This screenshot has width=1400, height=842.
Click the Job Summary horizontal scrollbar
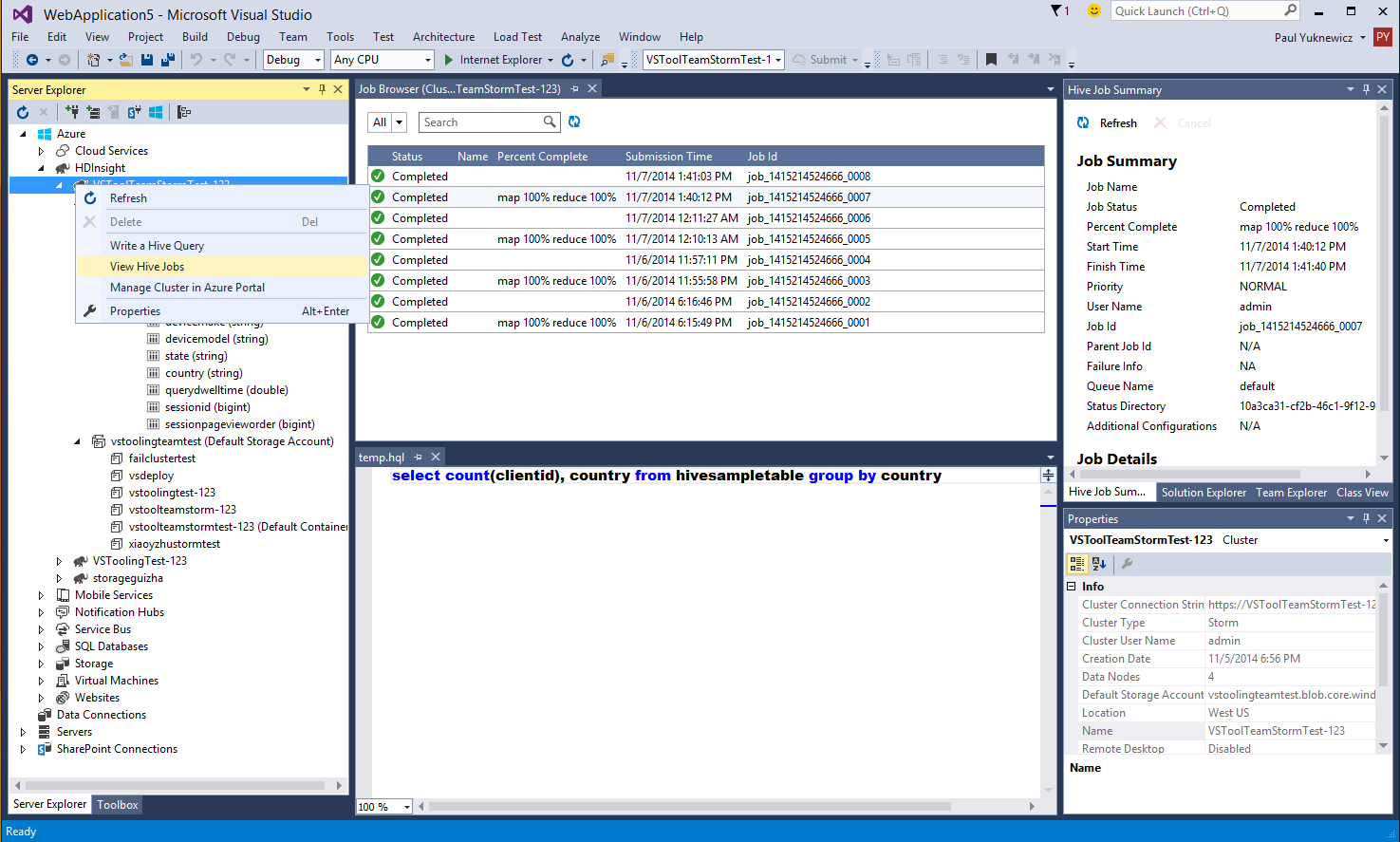pyautogui.click(x=1188, y=474)
